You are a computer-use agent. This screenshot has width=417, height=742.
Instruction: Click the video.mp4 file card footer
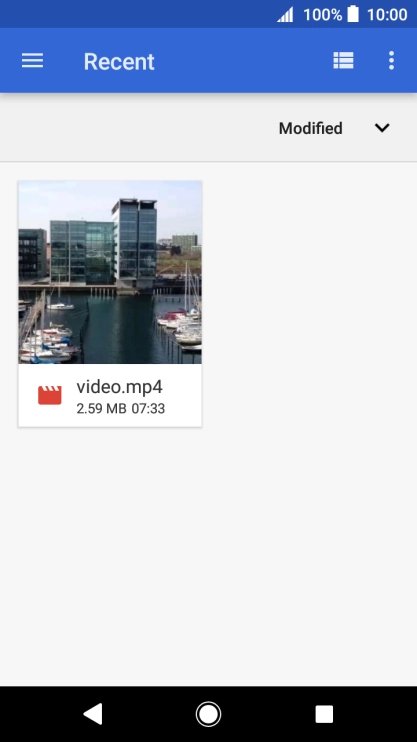110,395
